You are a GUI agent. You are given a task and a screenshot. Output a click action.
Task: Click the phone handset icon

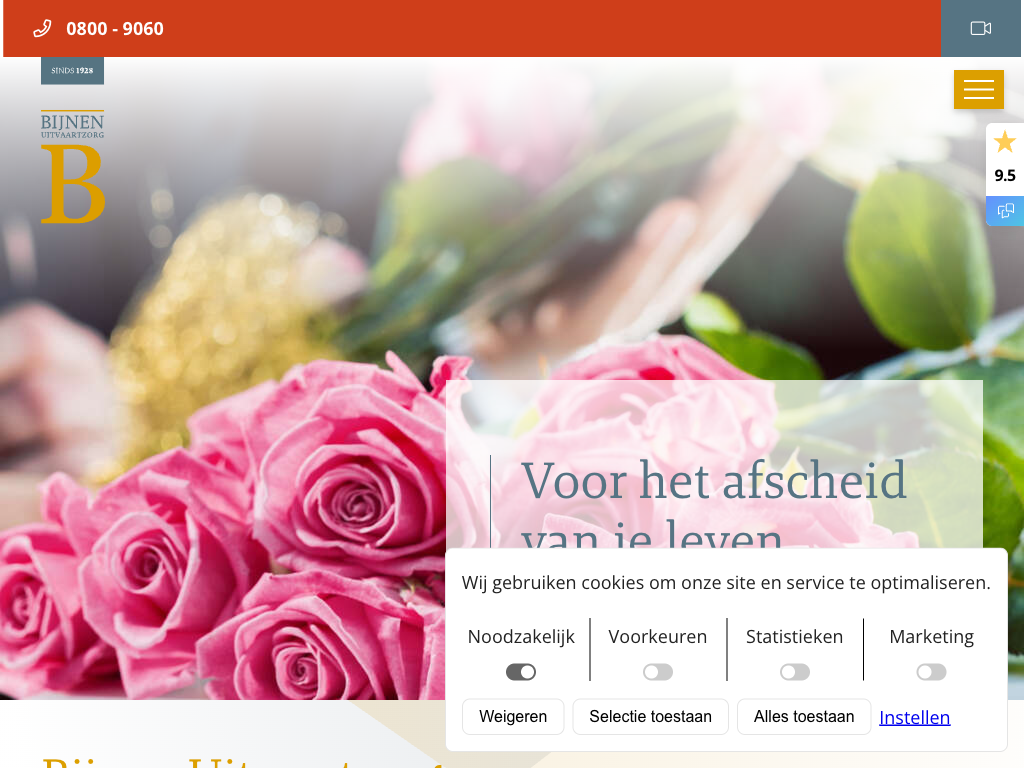coord(42,29)
